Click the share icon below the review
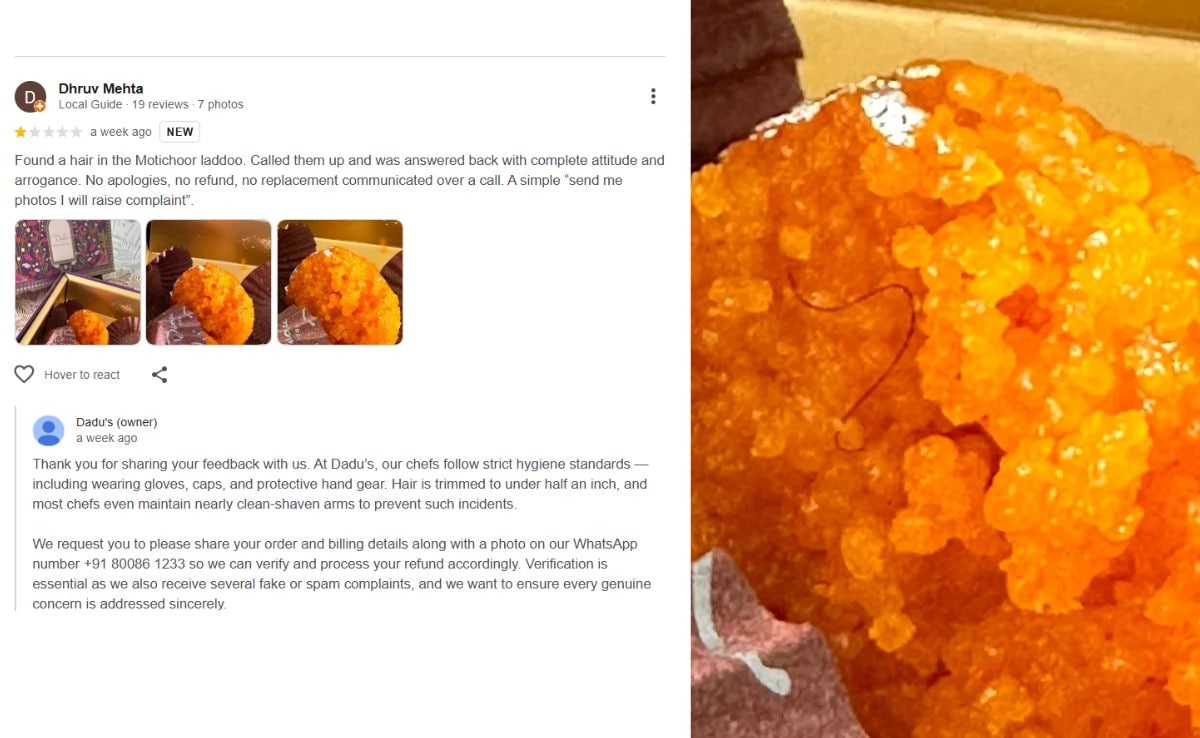 pos(159,375)
